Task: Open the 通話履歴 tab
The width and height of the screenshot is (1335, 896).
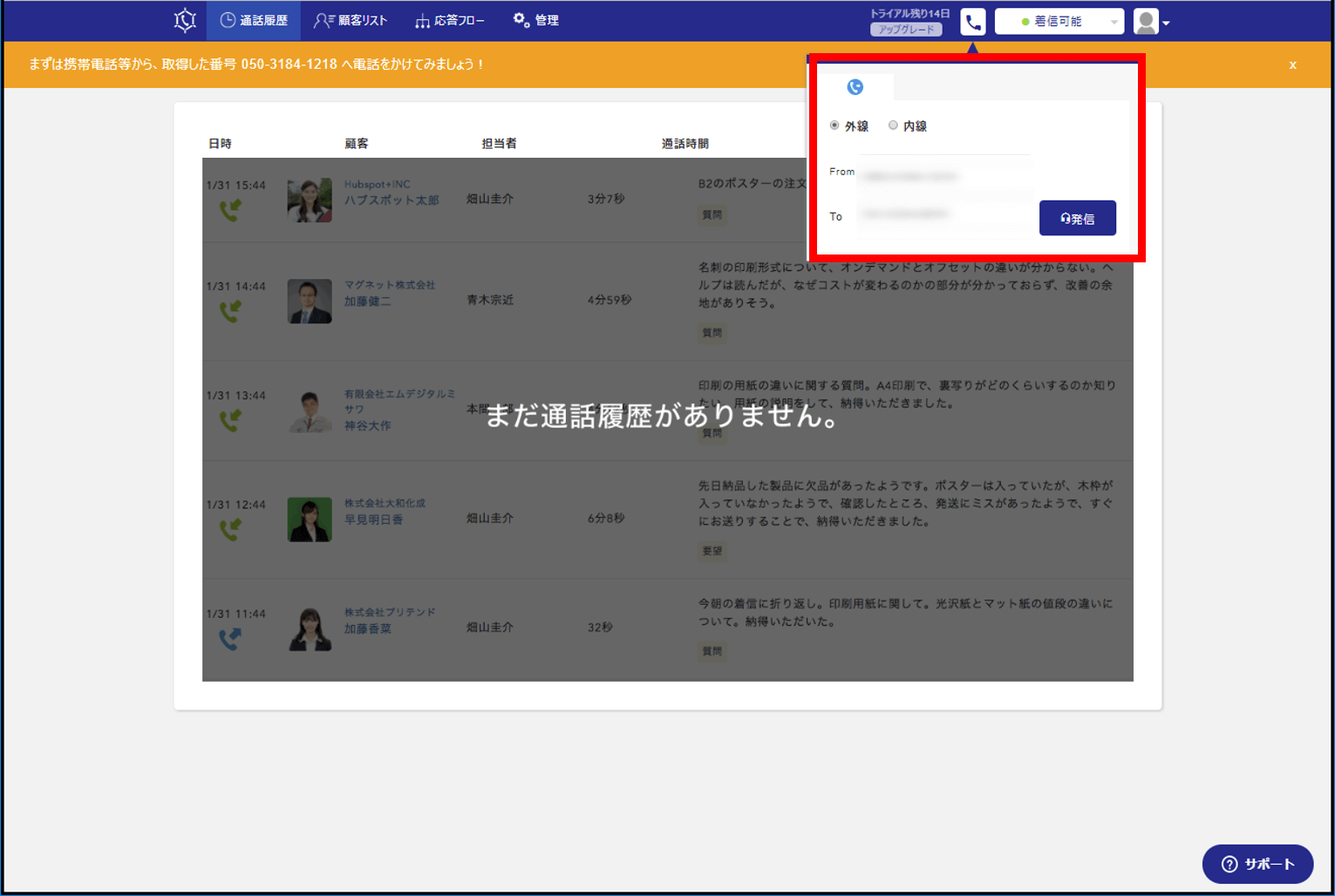Action: point(254,20)
